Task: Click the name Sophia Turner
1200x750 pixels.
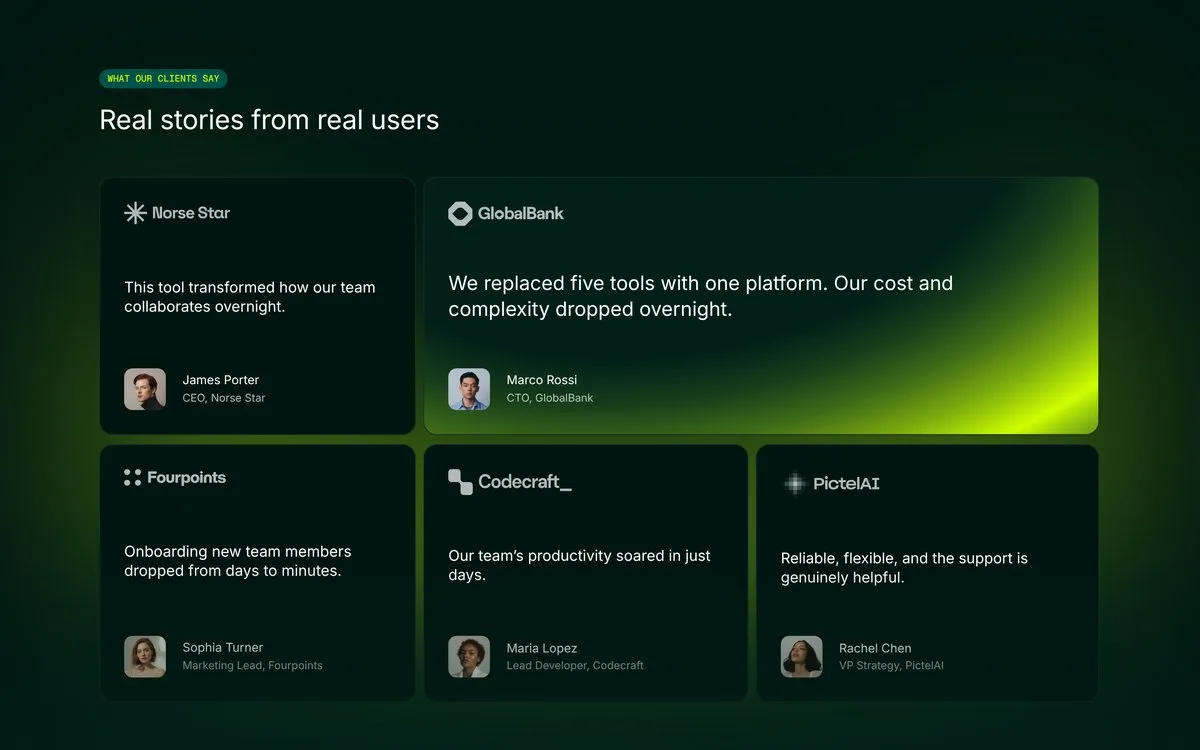Action: click(223, 648)
